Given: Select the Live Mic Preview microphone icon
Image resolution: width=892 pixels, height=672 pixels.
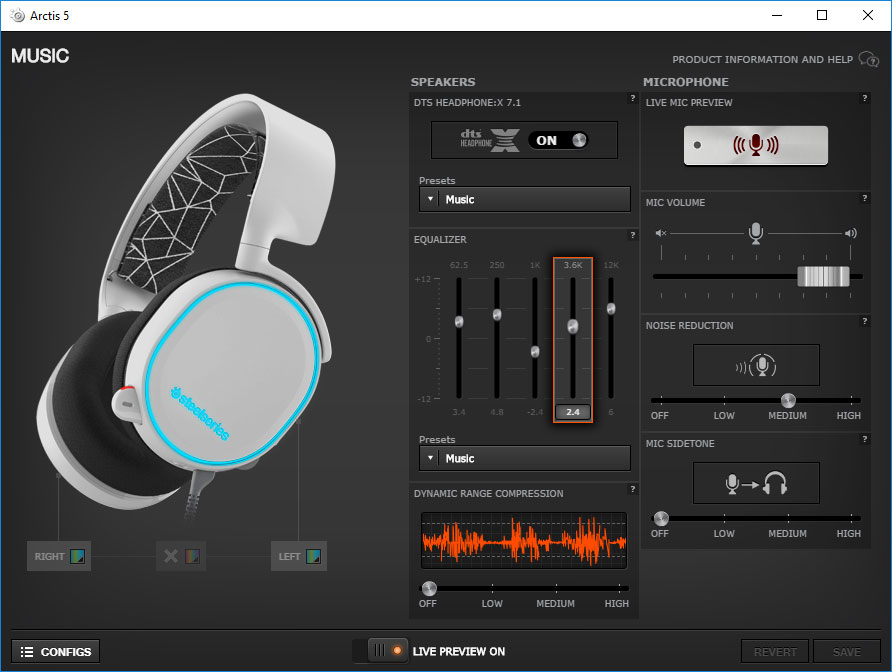Looking at the screenshot, I should click(x=755, y=145).
